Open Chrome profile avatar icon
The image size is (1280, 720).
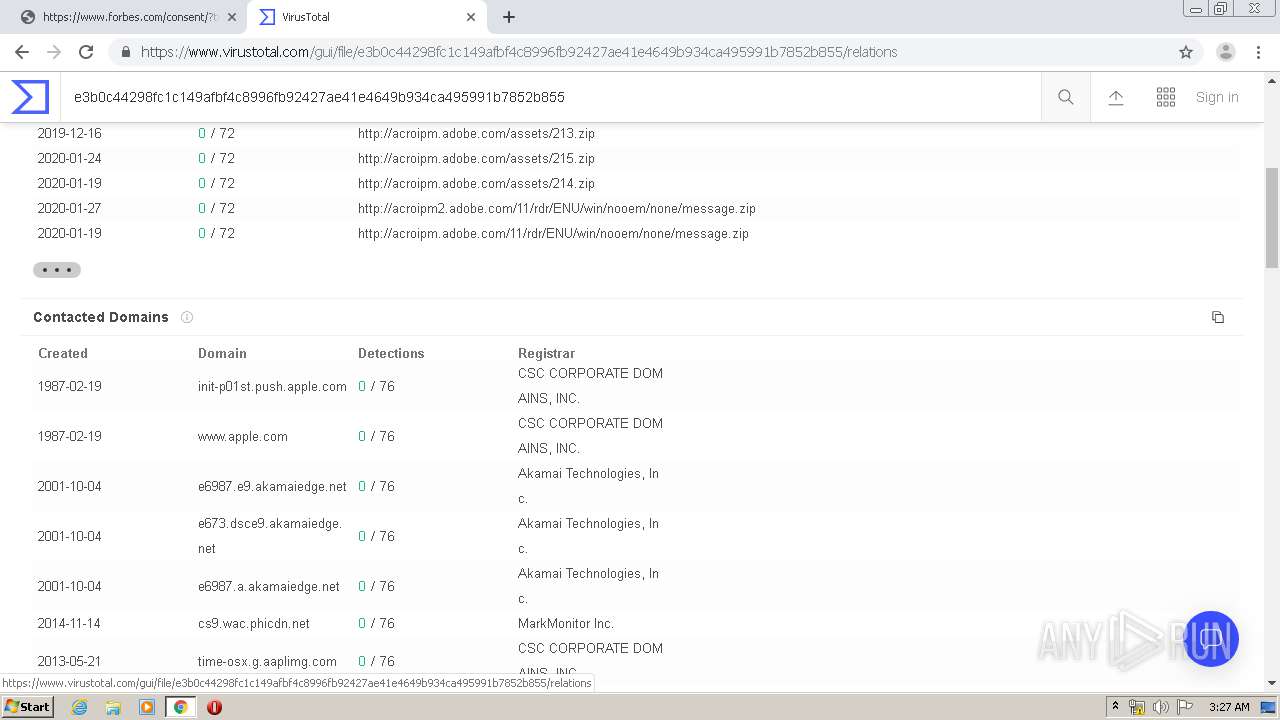pos(1226,52)
